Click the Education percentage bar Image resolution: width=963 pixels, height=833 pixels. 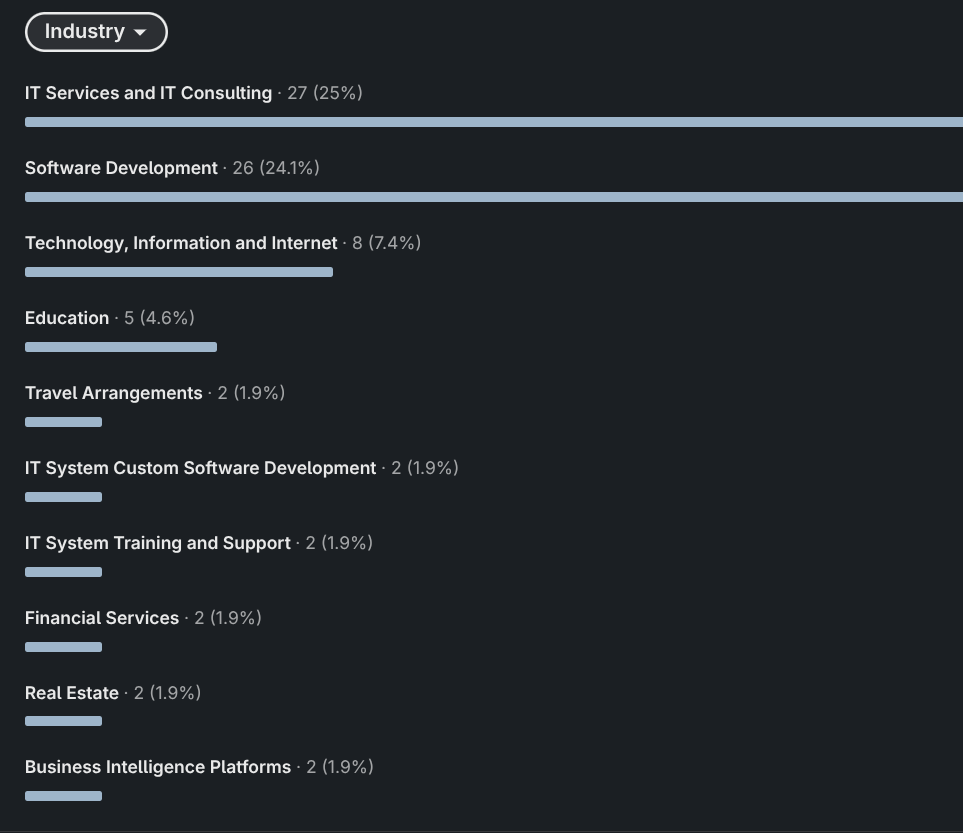121,347
